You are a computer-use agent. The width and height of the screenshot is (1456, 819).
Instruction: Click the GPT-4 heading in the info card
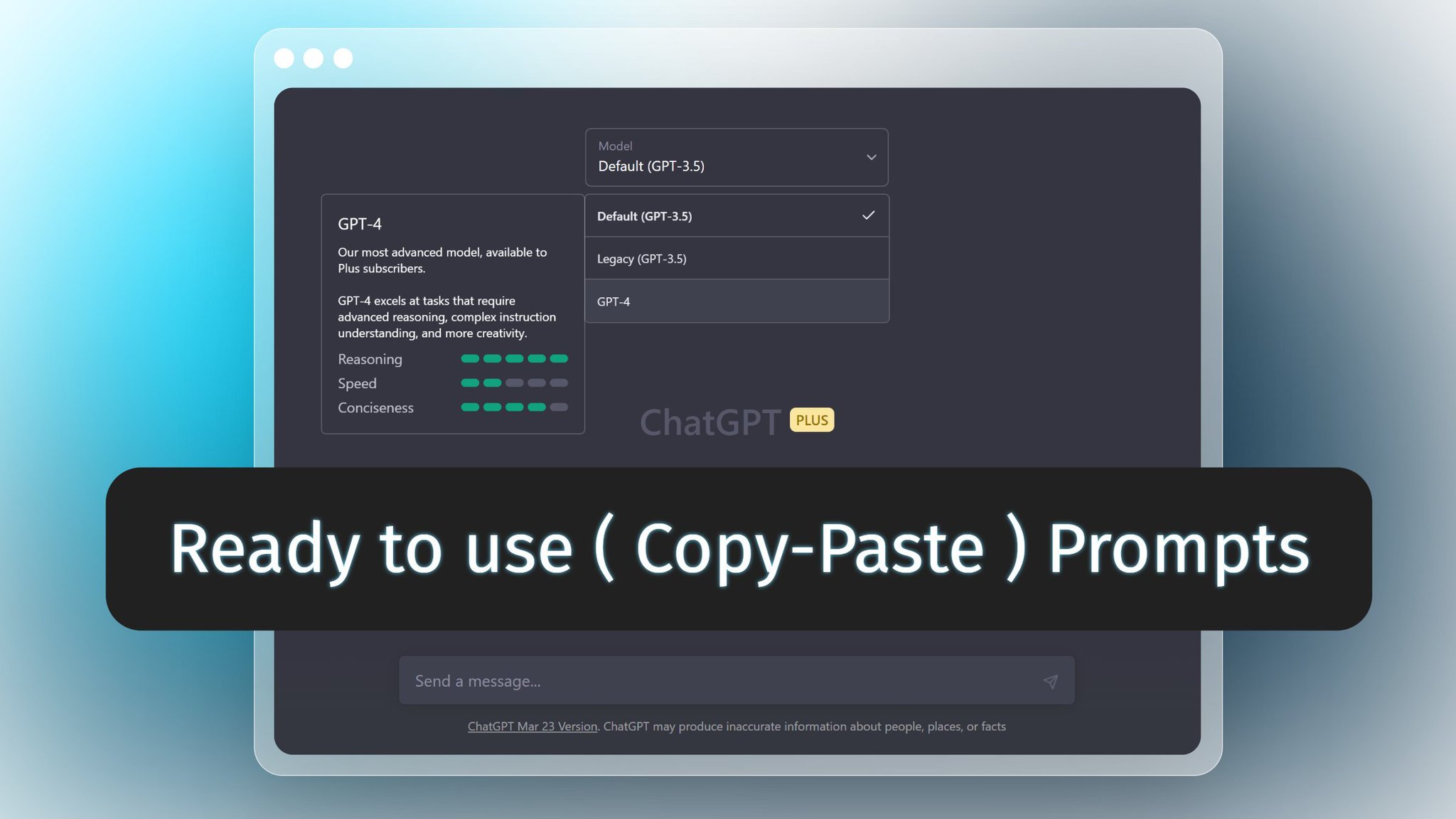[x=360, y=224]
